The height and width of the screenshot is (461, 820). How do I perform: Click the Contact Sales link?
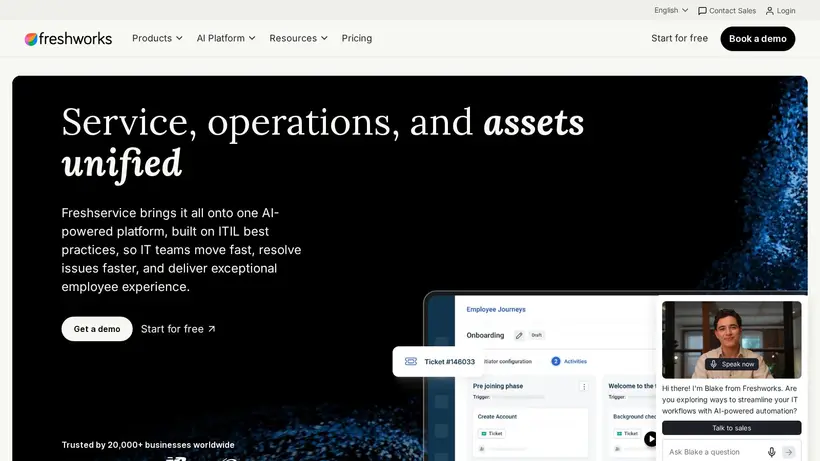pos(726,10)
